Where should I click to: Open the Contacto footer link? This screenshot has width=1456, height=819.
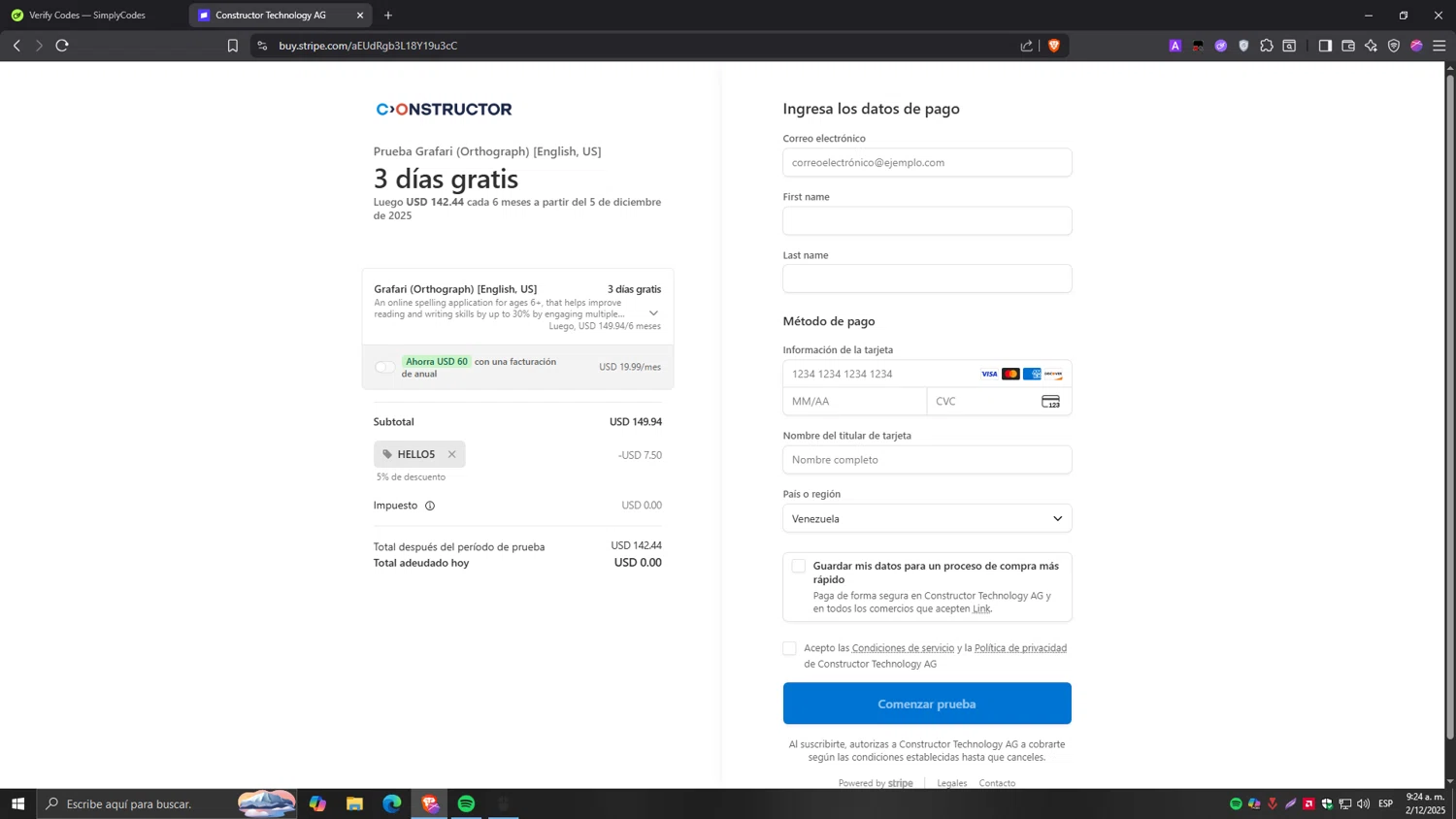pyautogui.click(x=997, y=783)
